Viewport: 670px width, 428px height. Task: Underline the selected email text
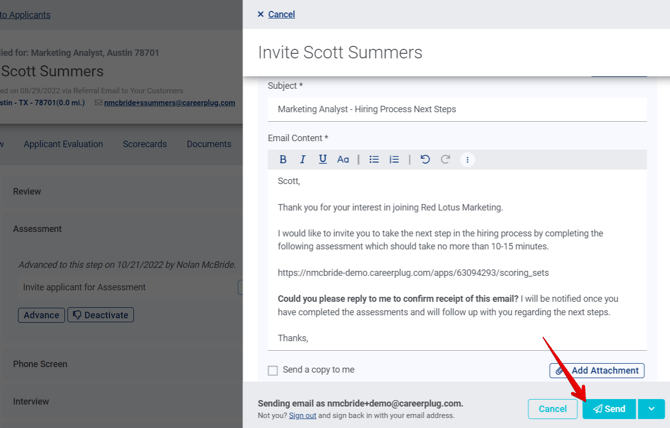click(322, 160)
